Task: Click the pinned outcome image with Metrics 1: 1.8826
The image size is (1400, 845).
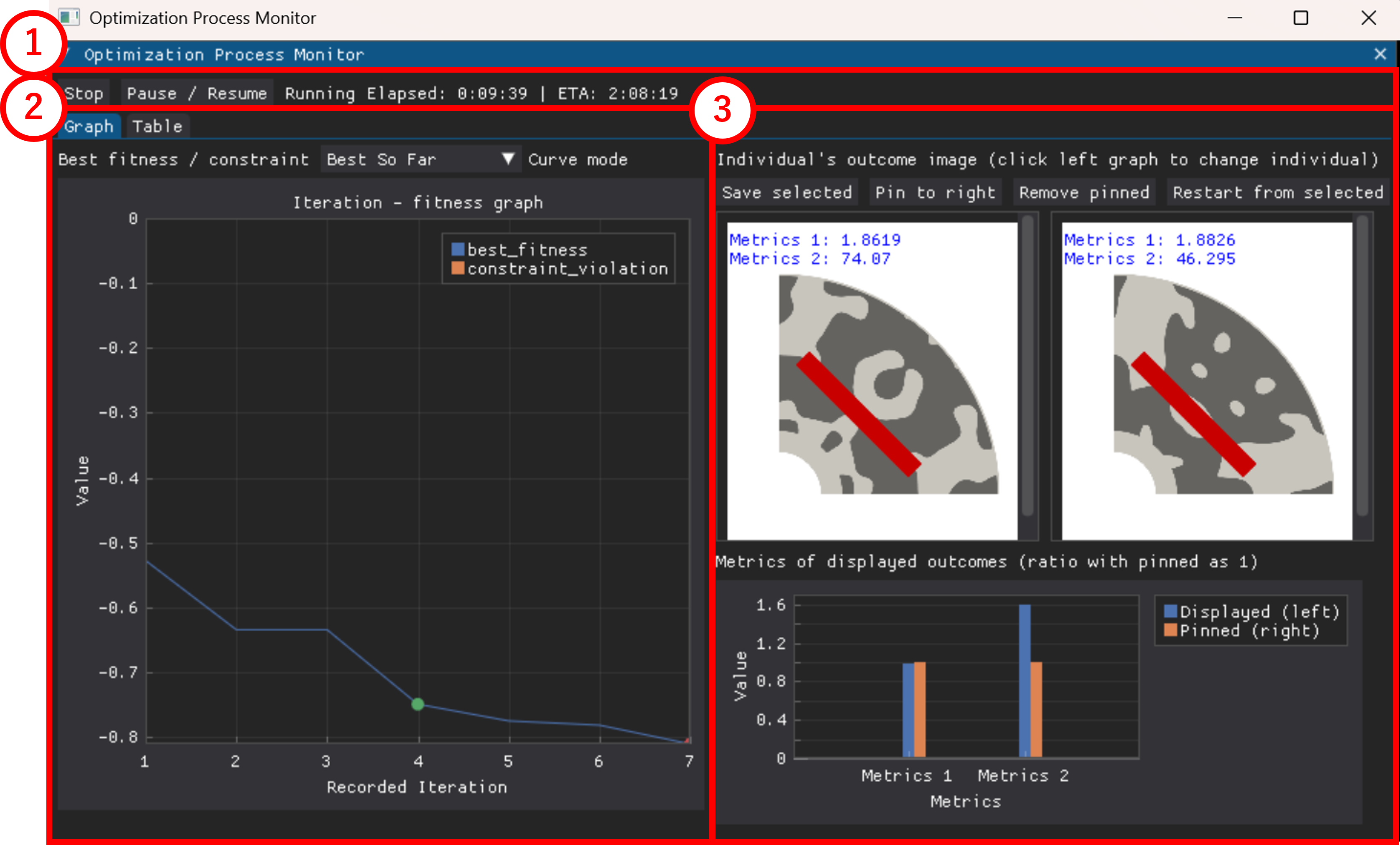Action: [x=1207, y=380]
